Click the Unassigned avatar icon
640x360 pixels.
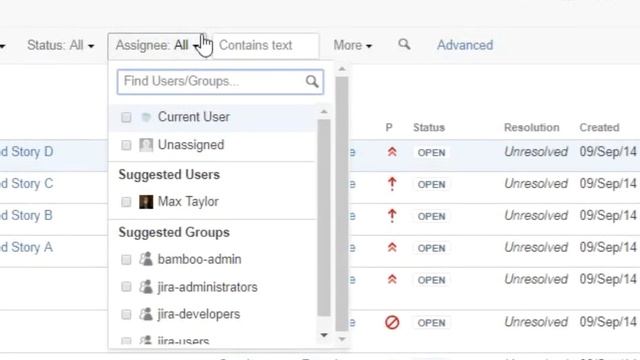146,145
